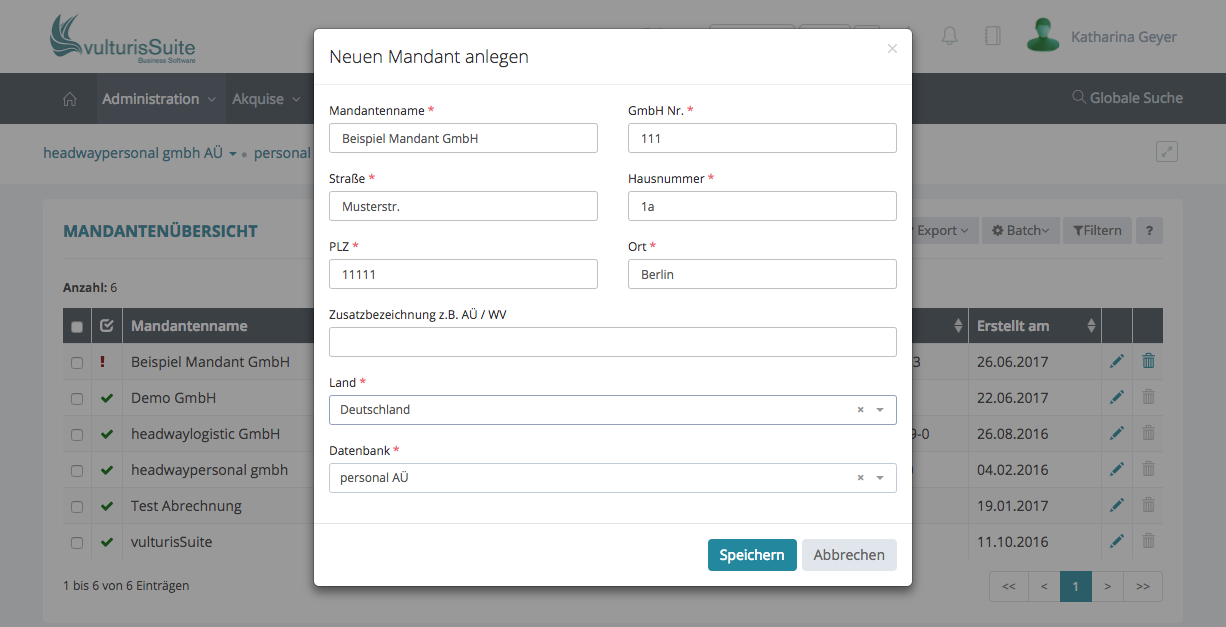The height and width of the screenshot is (627, 1226).
Task: Open the notifications bell icon
Action: [x=949, y=36]
